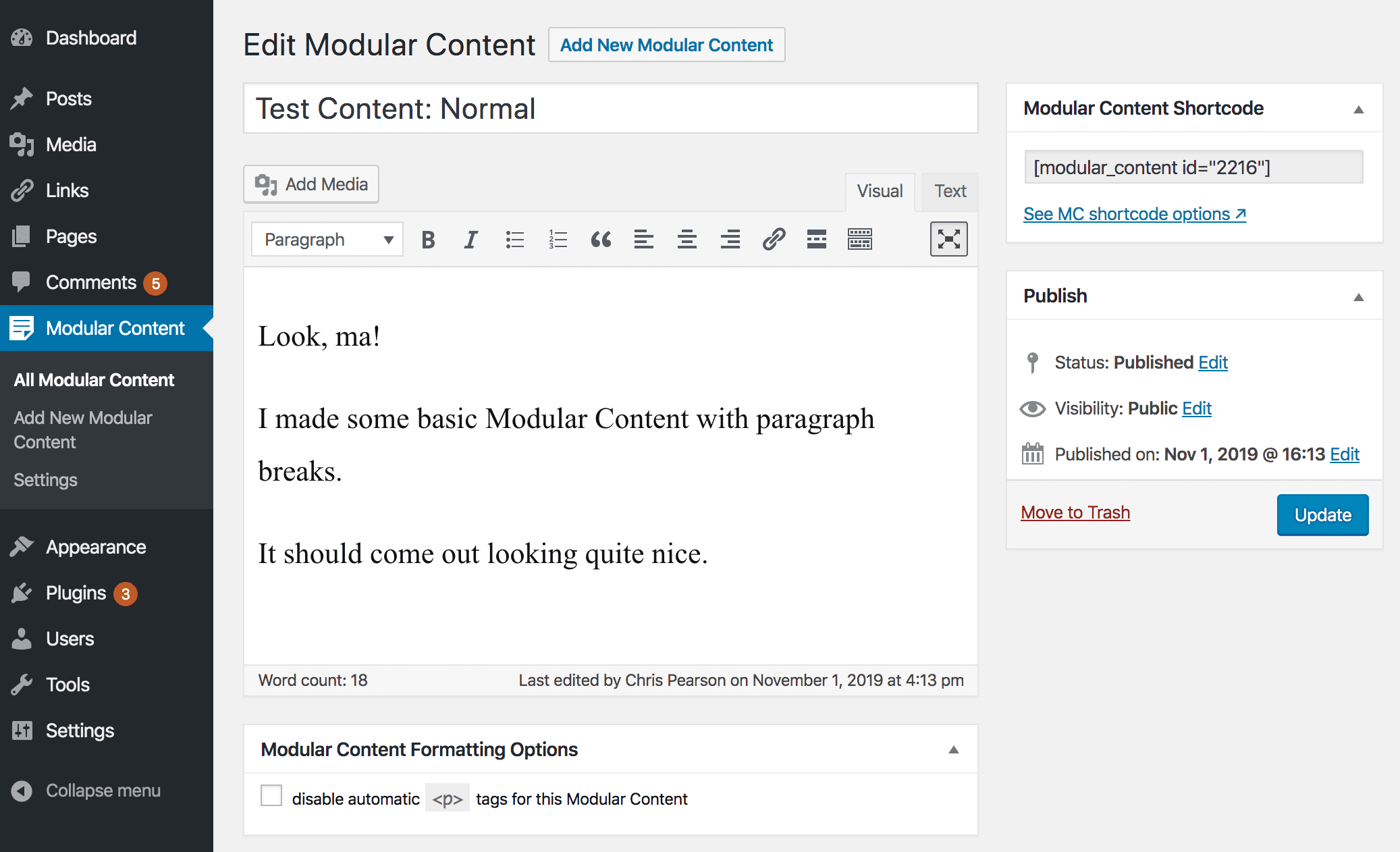Align text right
This screenshot has height=852, width=1400.
point(730,240)
